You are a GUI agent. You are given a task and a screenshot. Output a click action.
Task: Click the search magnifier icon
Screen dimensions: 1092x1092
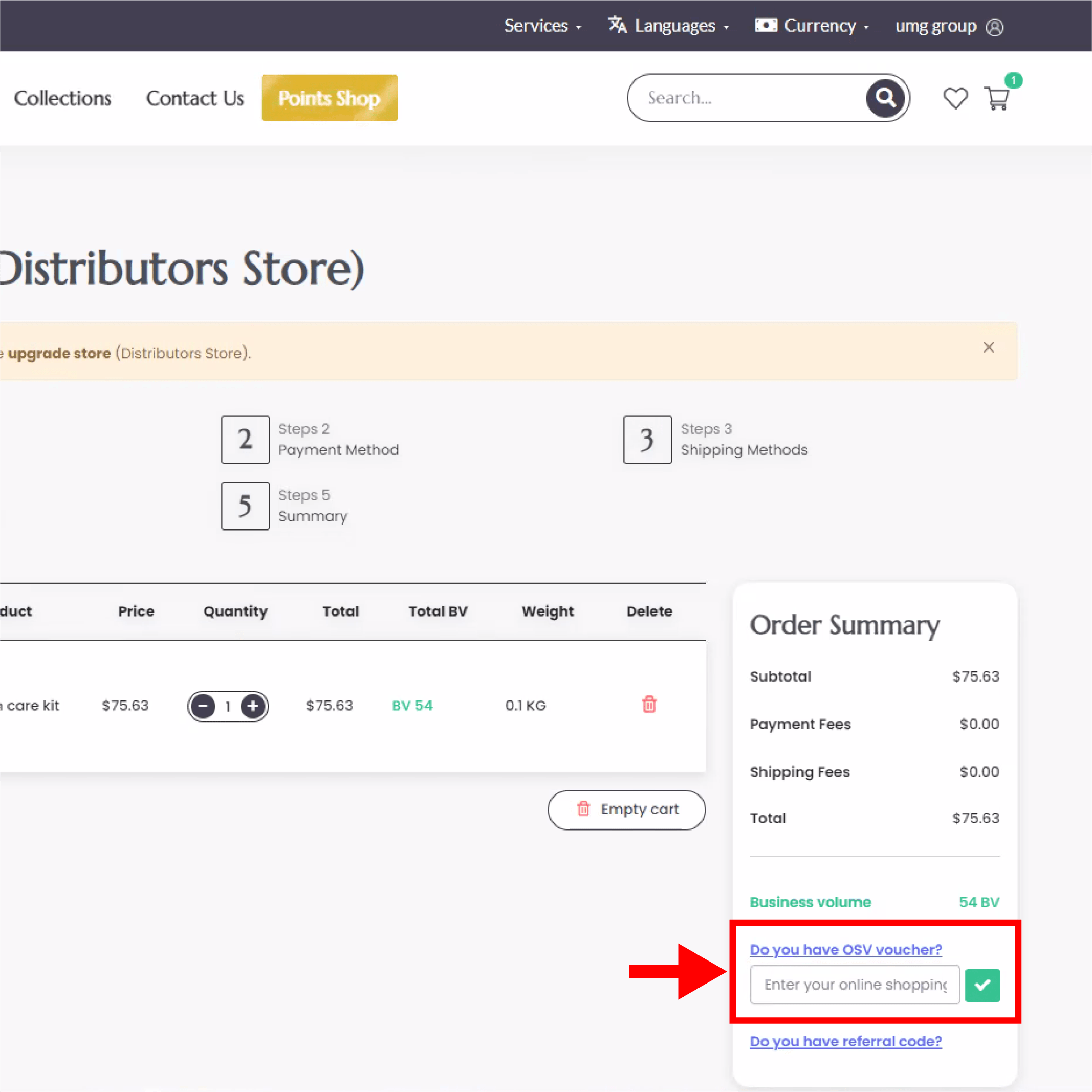click(x=885, y=98)
